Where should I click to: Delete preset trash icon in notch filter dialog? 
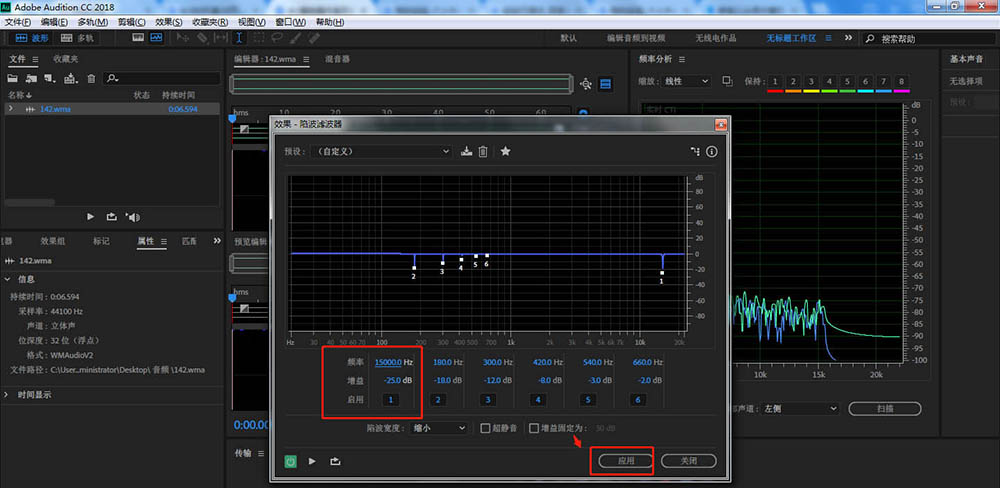coord(483,152)
